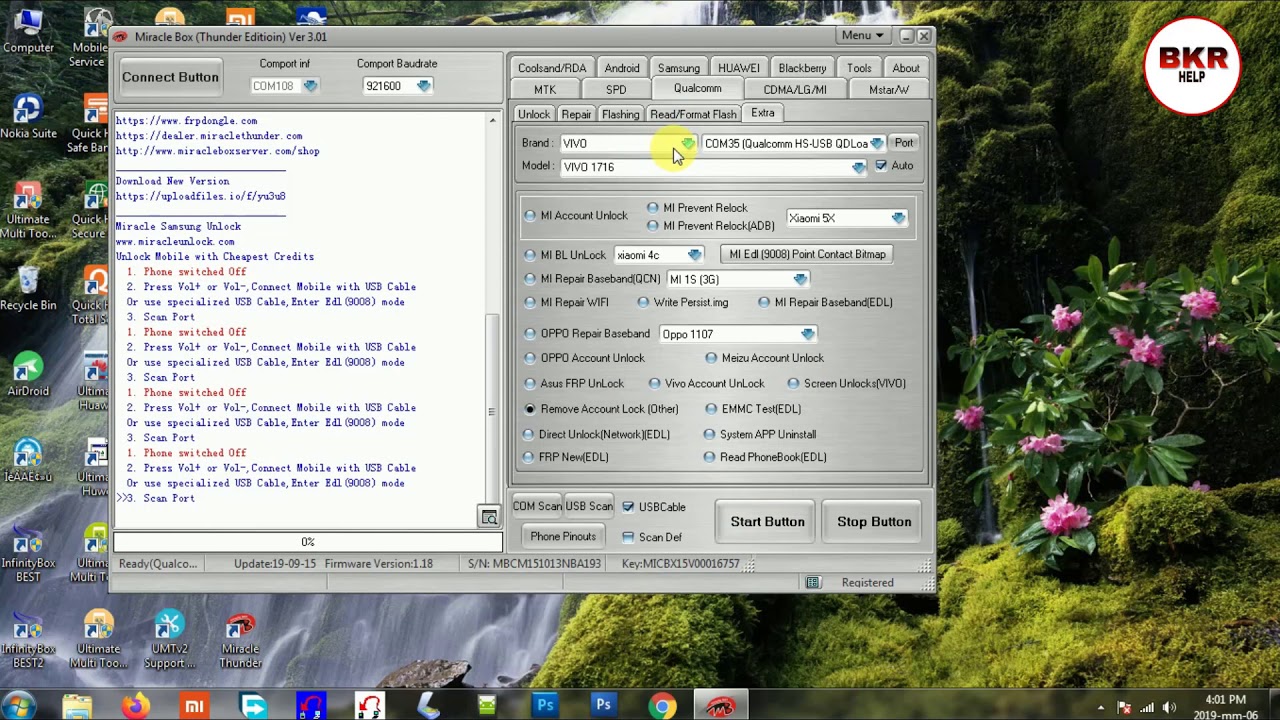Select the MI Prevent Relock option

653,208
